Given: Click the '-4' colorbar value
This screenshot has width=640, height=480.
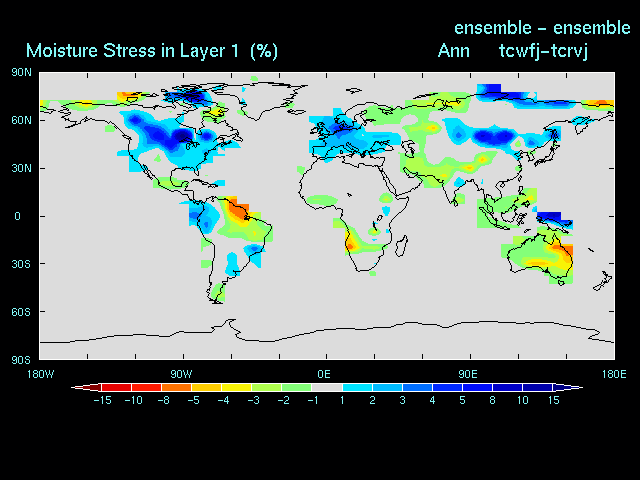Looking at the screenshot, I should (x=223, y=400).
